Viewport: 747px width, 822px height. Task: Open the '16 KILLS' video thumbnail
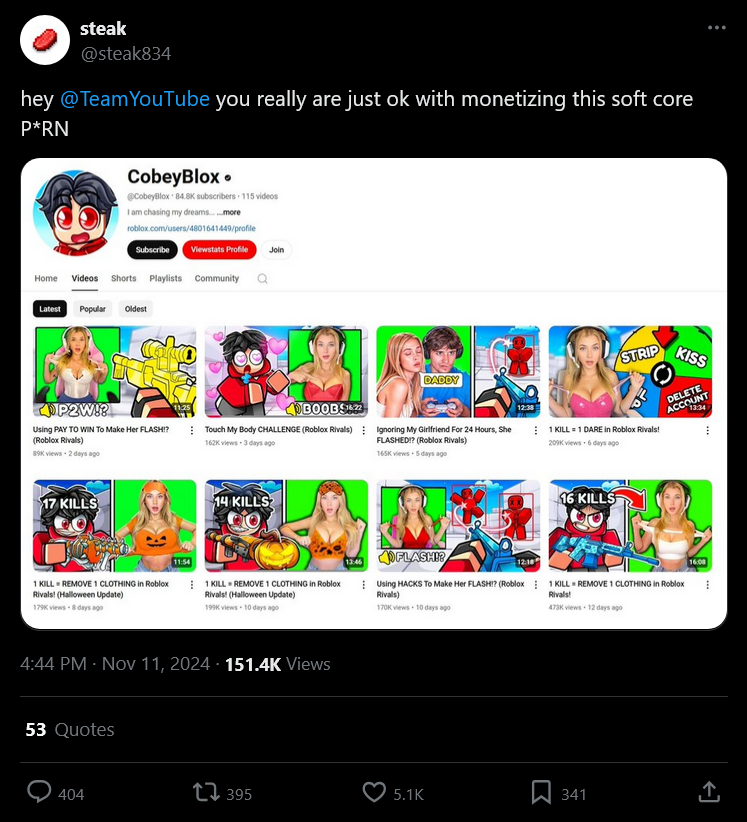(630, 526)
